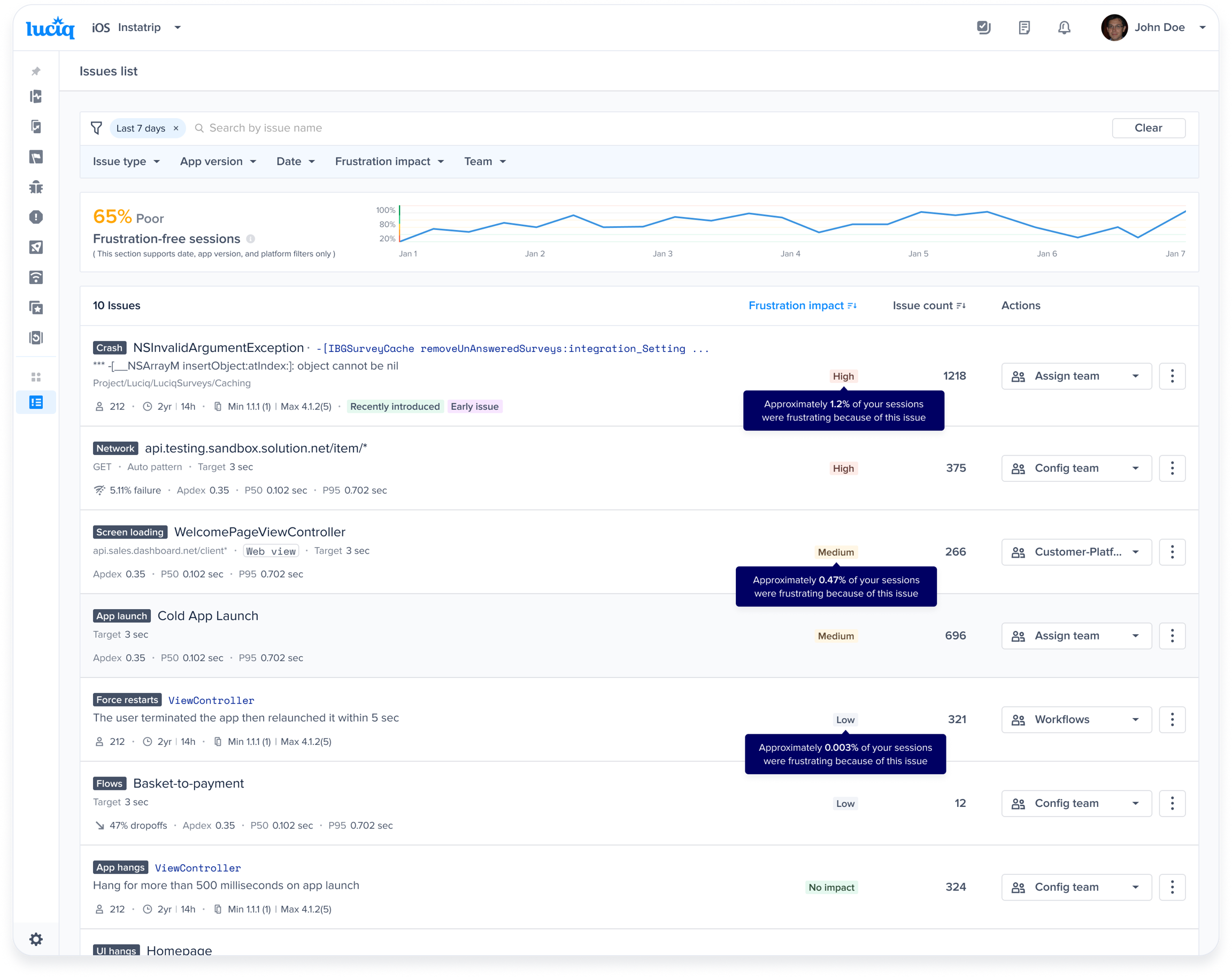Click the Search by issue name field
Viewport: 1232px width, 977px height.
(x=265, y=128)
